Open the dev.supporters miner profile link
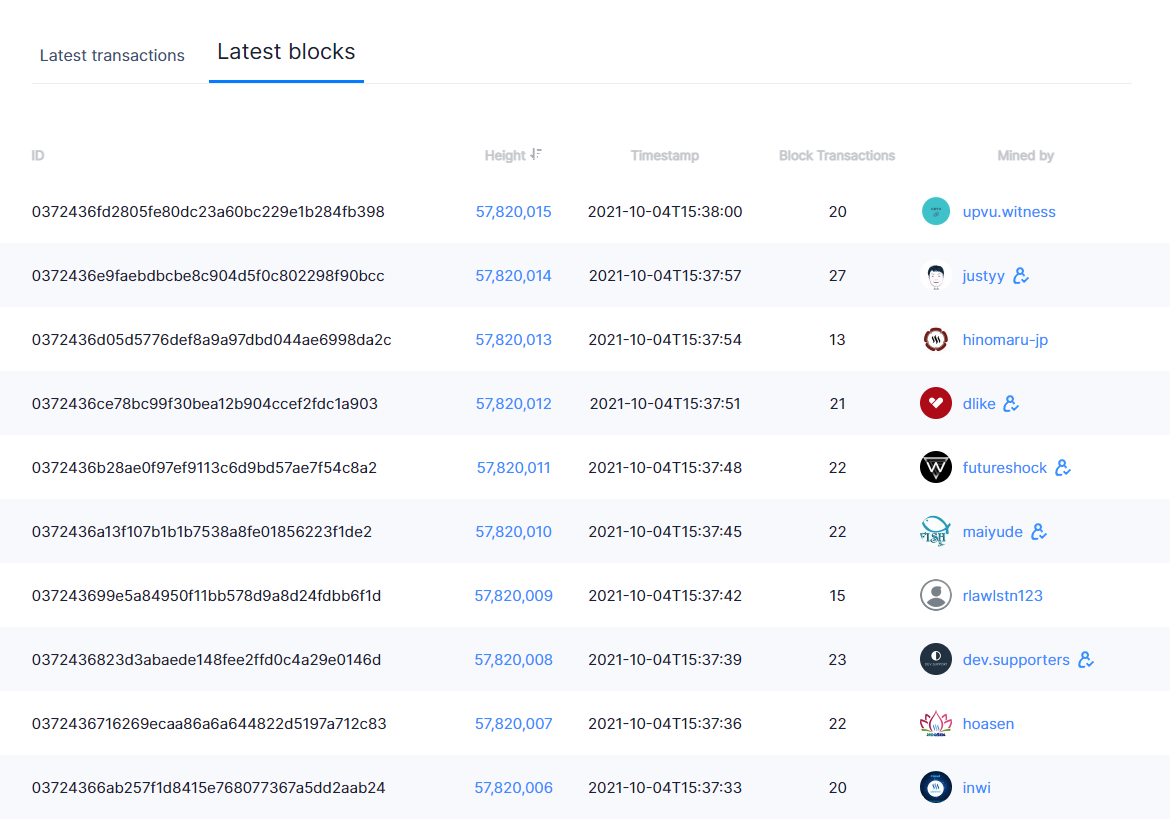Screen dimensions: 1170x823 click(1016, 660)
